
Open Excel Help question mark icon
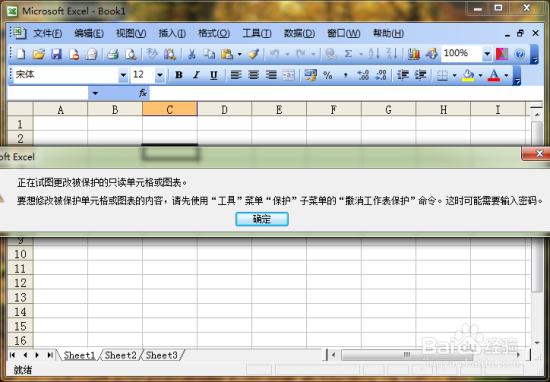(x=519, y=54)
